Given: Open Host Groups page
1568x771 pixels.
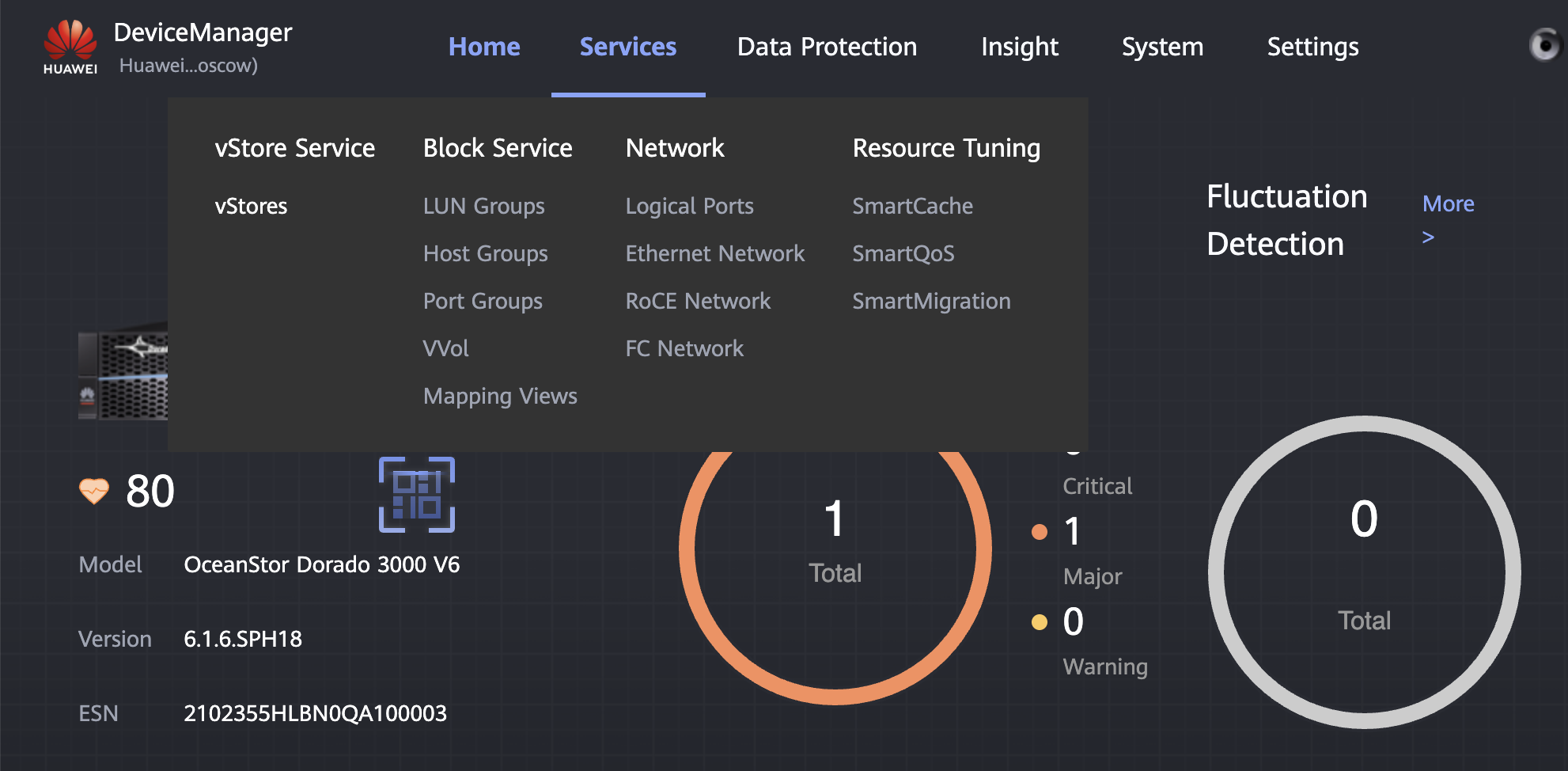Looking at the screenshot, I should pyautogui.click(x=485, y=253).
